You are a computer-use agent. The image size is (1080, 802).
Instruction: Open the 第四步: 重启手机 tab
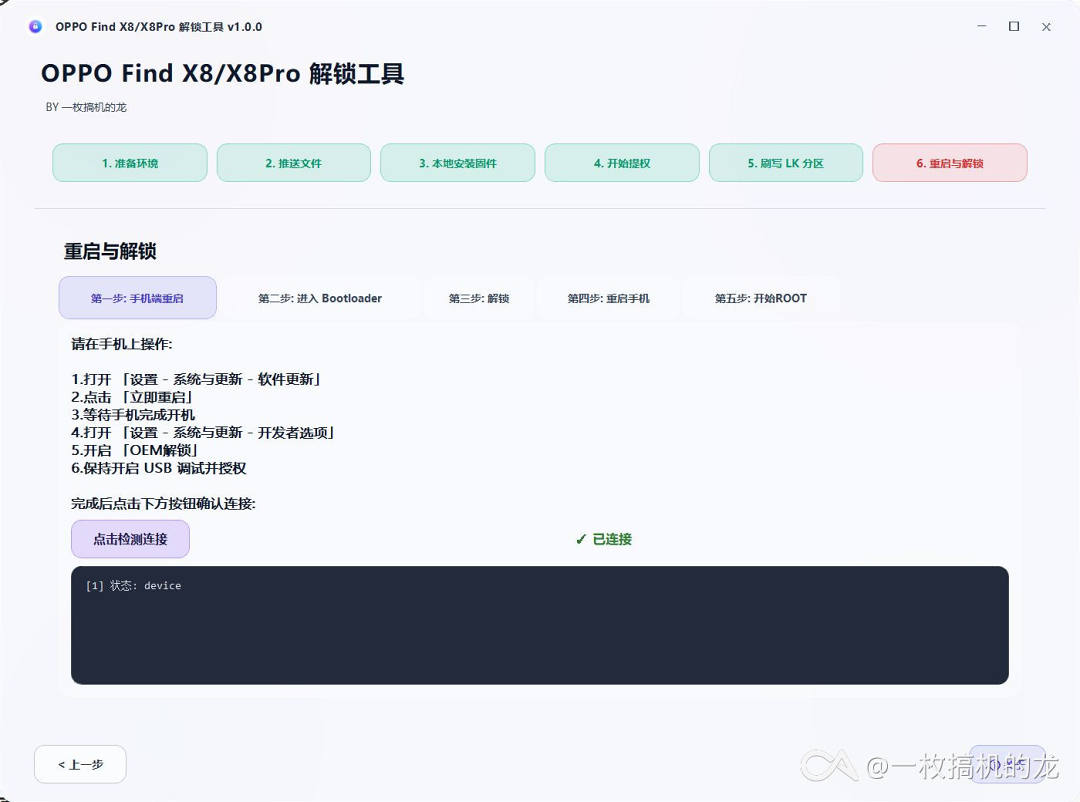tap(609, 298)
